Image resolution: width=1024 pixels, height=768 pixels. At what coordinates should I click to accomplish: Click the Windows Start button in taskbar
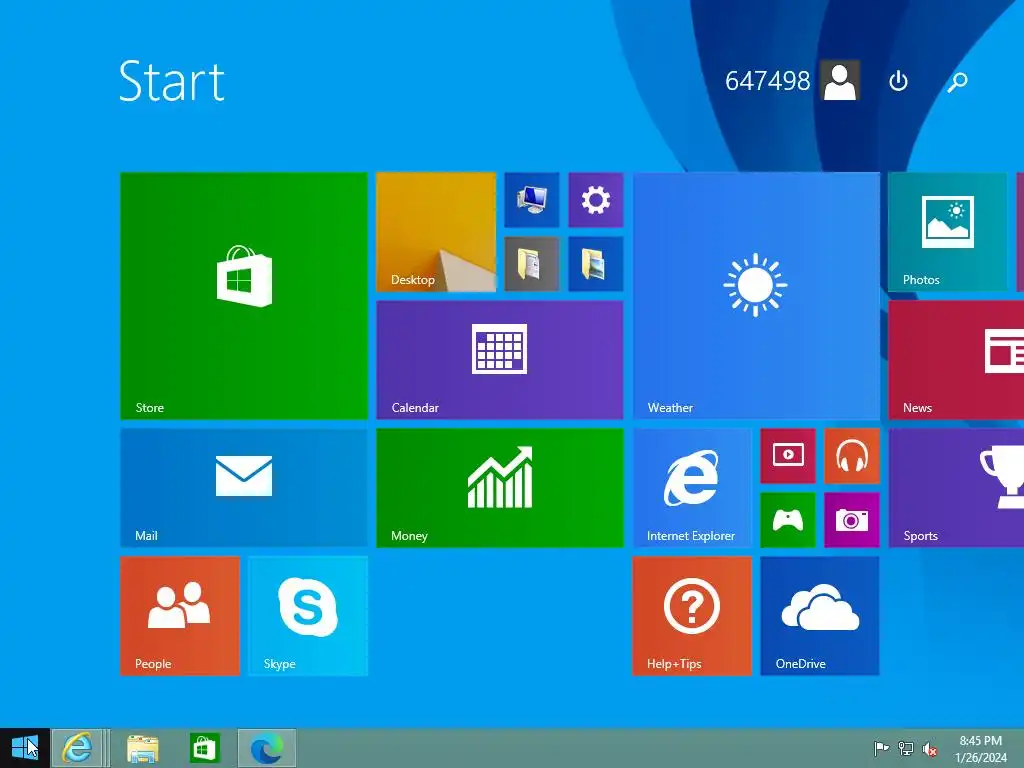(x=25, y=748)
